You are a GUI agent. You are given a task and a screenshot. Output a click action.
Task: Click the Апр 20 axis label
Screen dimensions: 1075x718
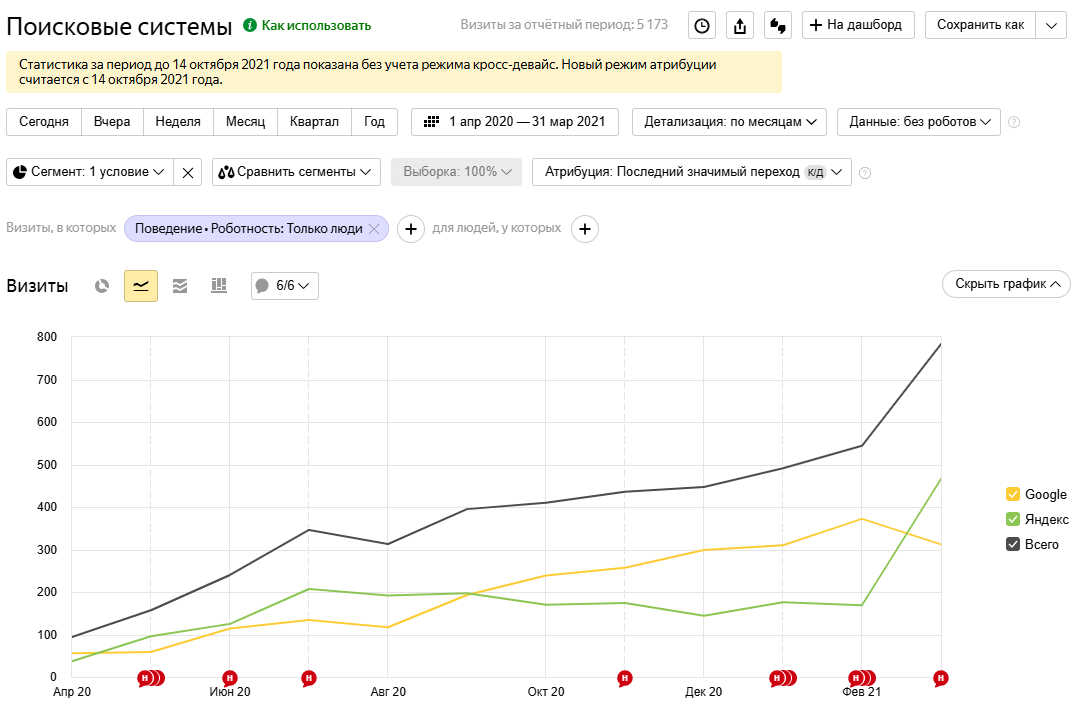coord(72,692)
